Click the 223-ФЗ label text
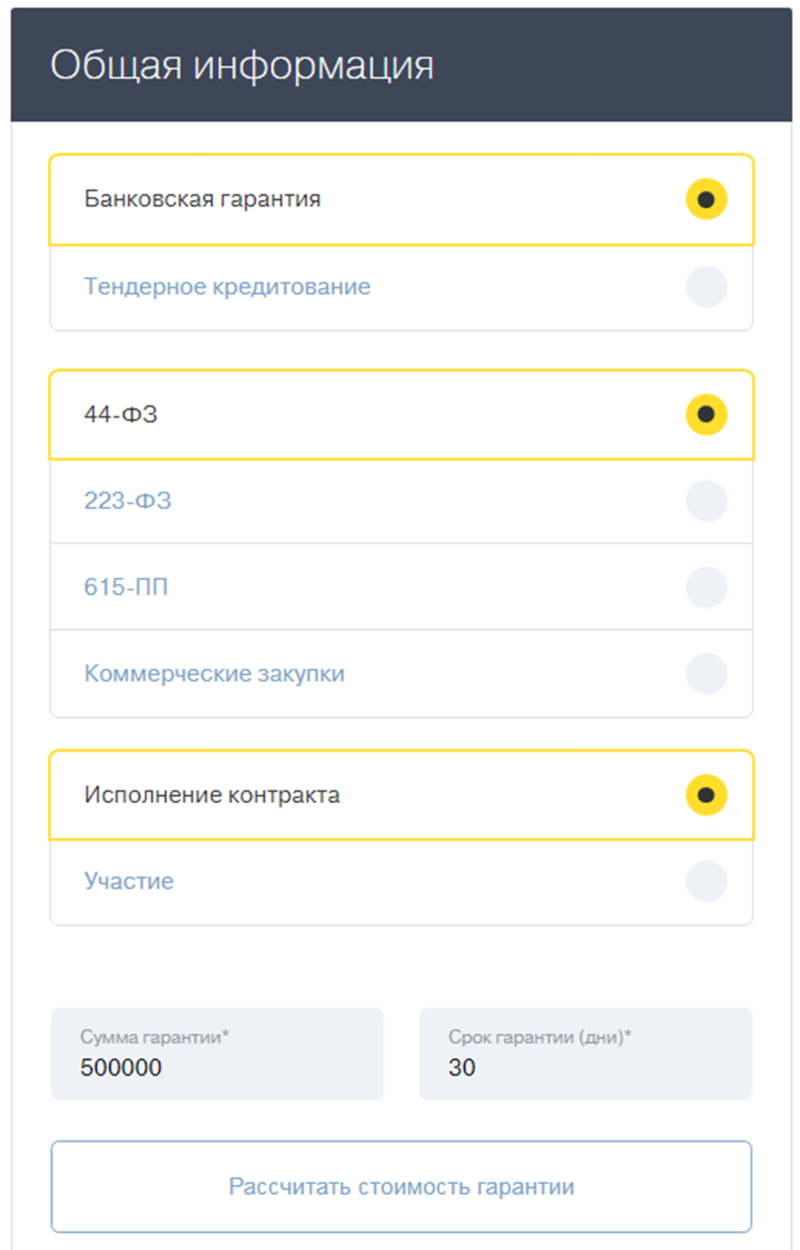800x1250 pixels. pyautogui.click(x=128, y=501)
